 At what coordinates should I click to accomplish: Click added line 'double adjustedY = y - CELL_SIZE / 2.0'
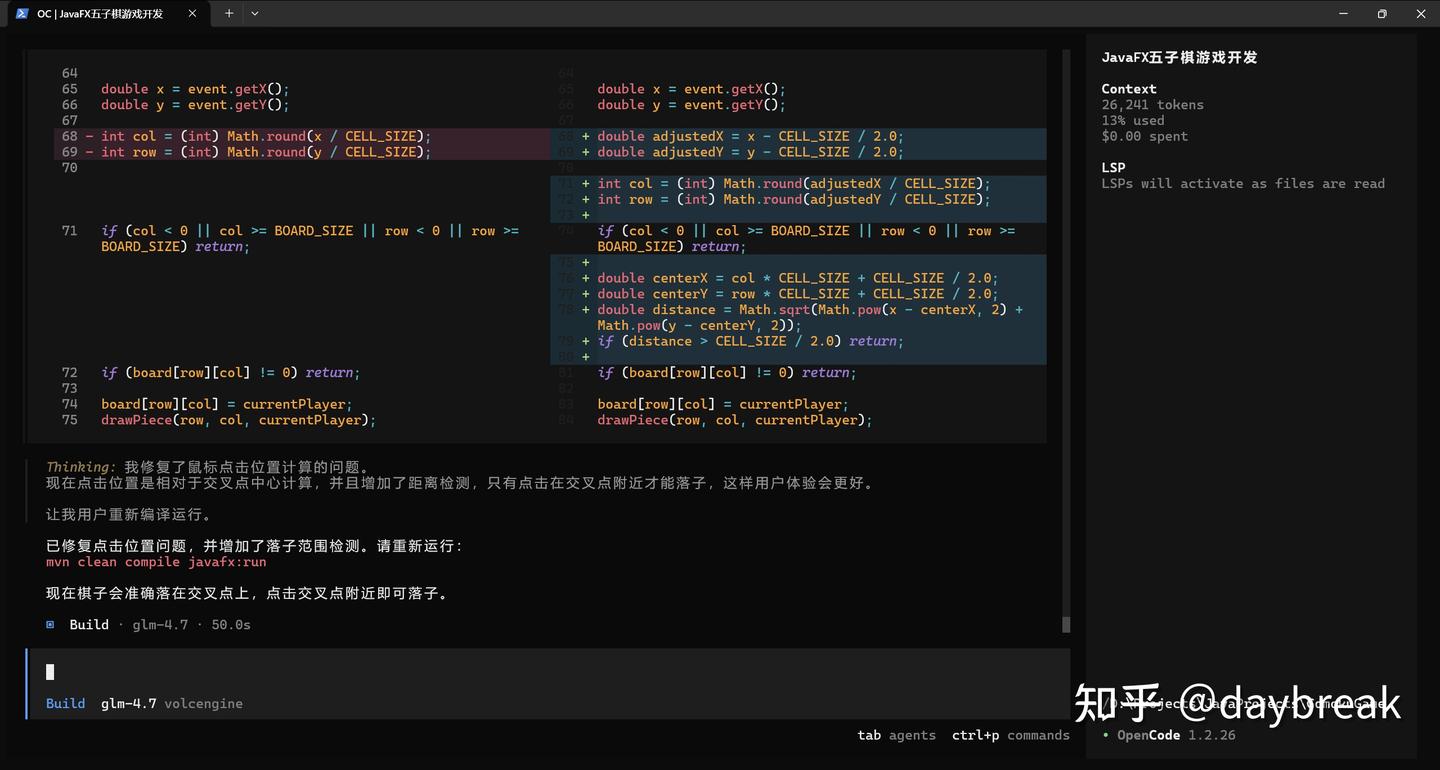coord(750,152)
